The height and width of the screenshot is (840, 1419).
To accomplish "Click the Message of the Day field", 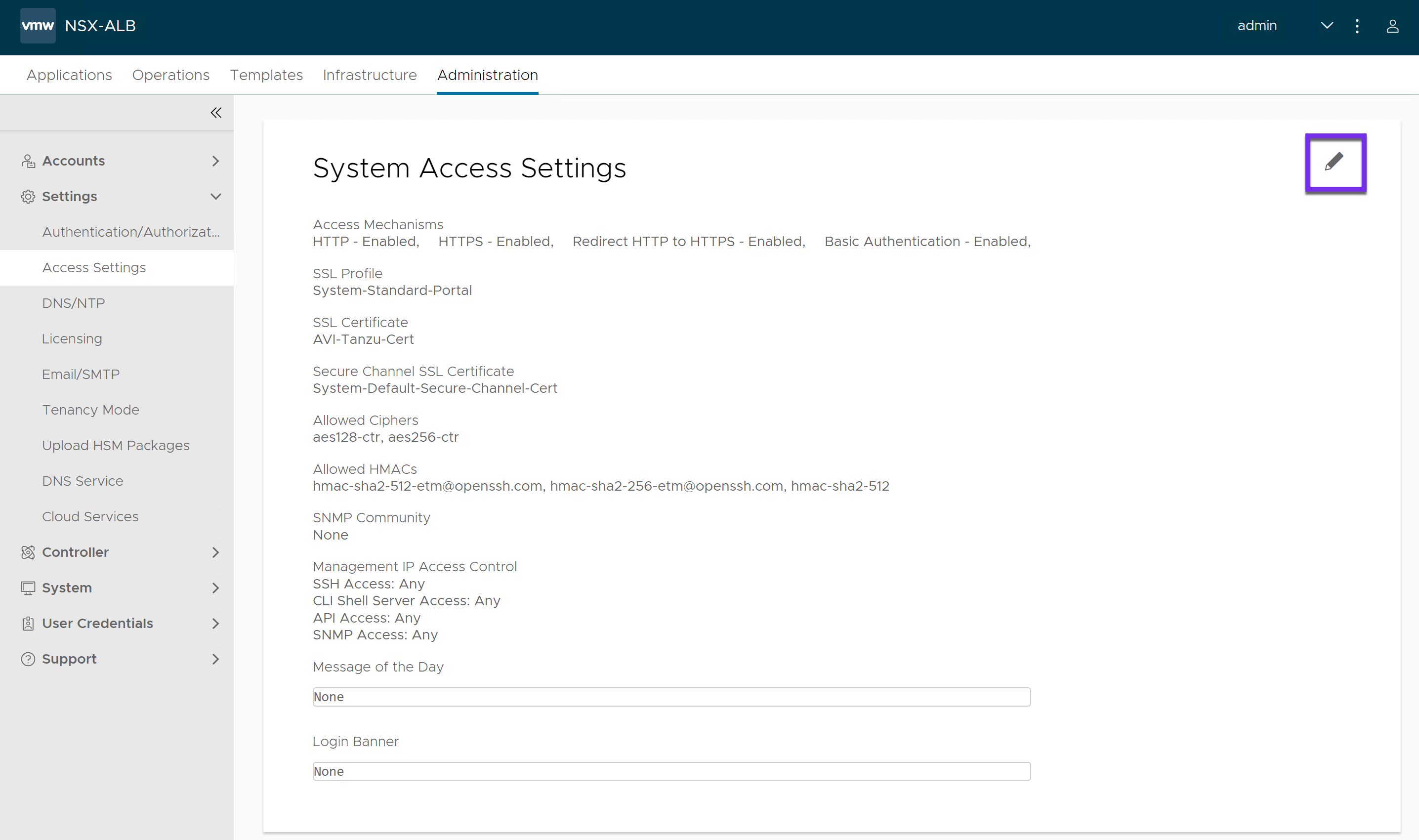I will [x=671, y=697].
